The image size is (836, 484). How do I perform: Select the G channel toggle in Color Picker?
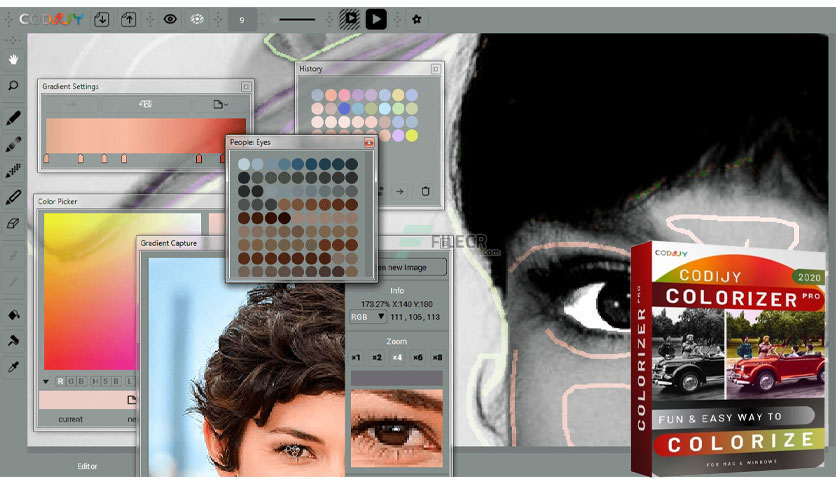point(71,382)
